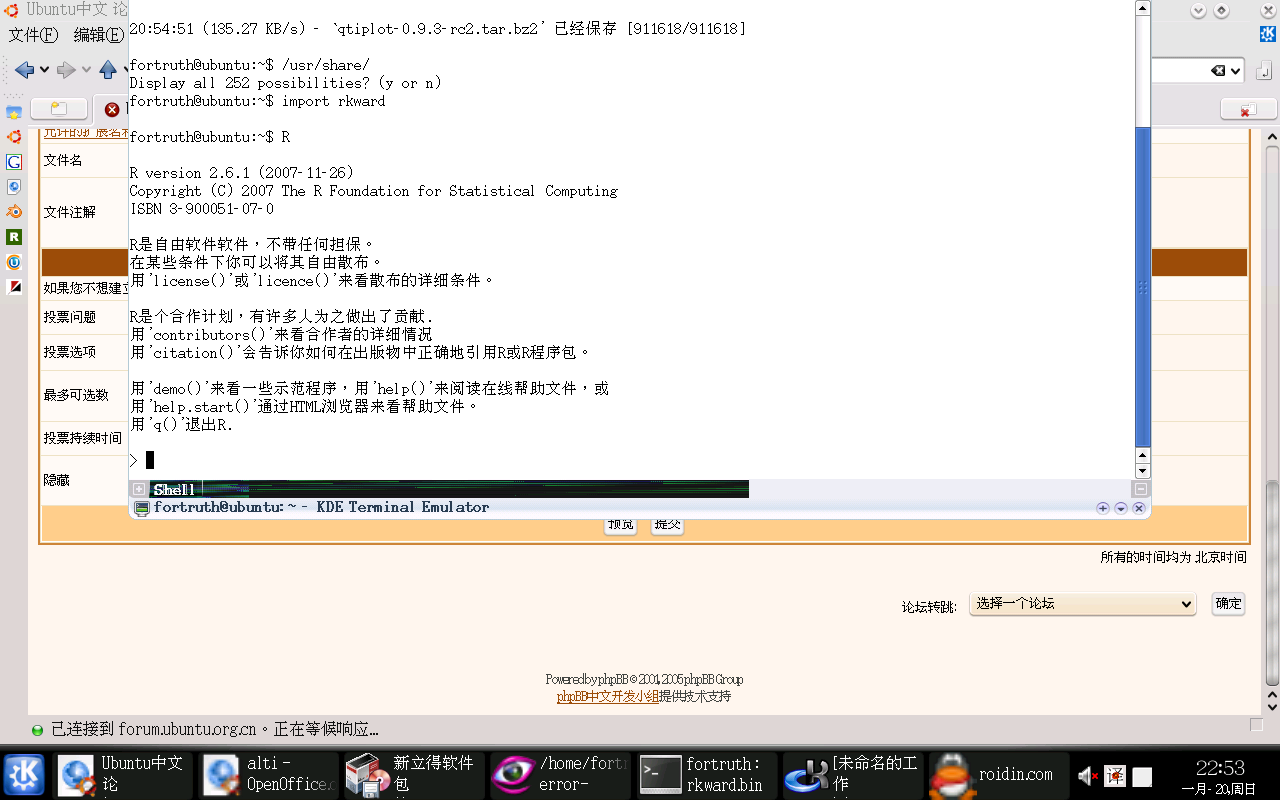Switch to /home/fort error- taskbar window
The height and width of the screenshot is (800, 1280).
click(x=560, y=774)
